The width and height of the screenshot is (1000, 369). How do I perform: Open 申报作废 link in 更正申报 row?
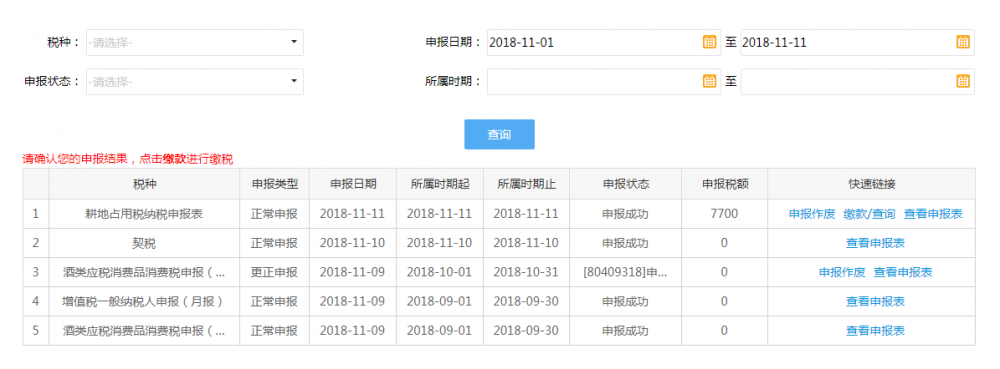click(x=842, y=272)
